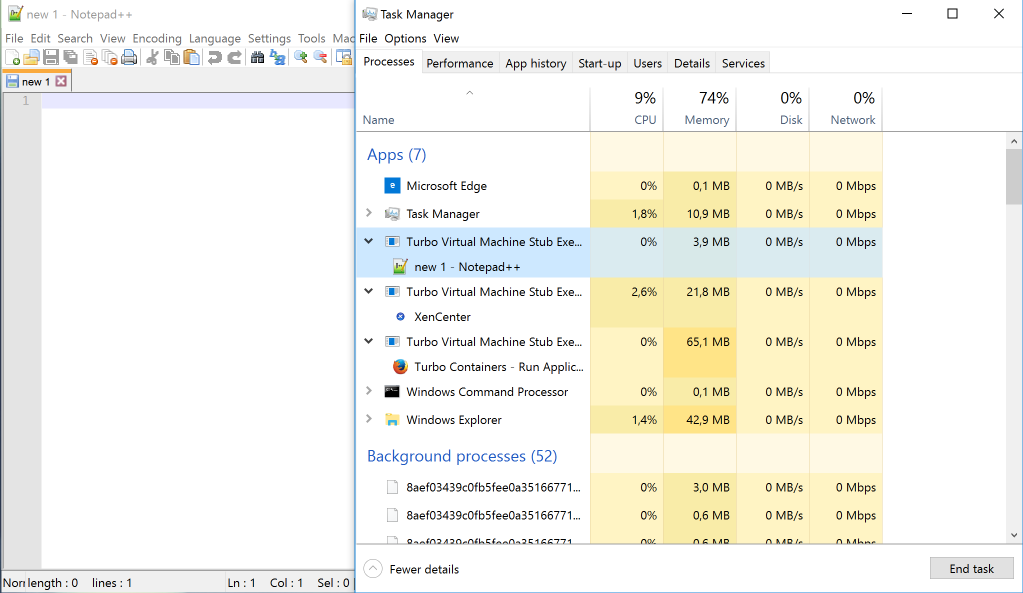Collapse the Turbo stub group containing Notepad++
The image size is (1023, 593).
[369, 241]
